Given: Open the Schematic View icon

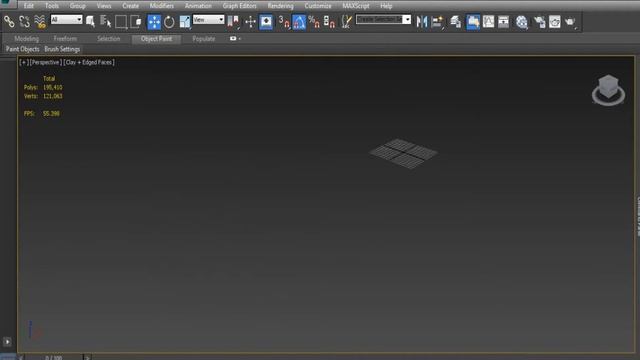Looking at the screenshot, I should (503, 22).
